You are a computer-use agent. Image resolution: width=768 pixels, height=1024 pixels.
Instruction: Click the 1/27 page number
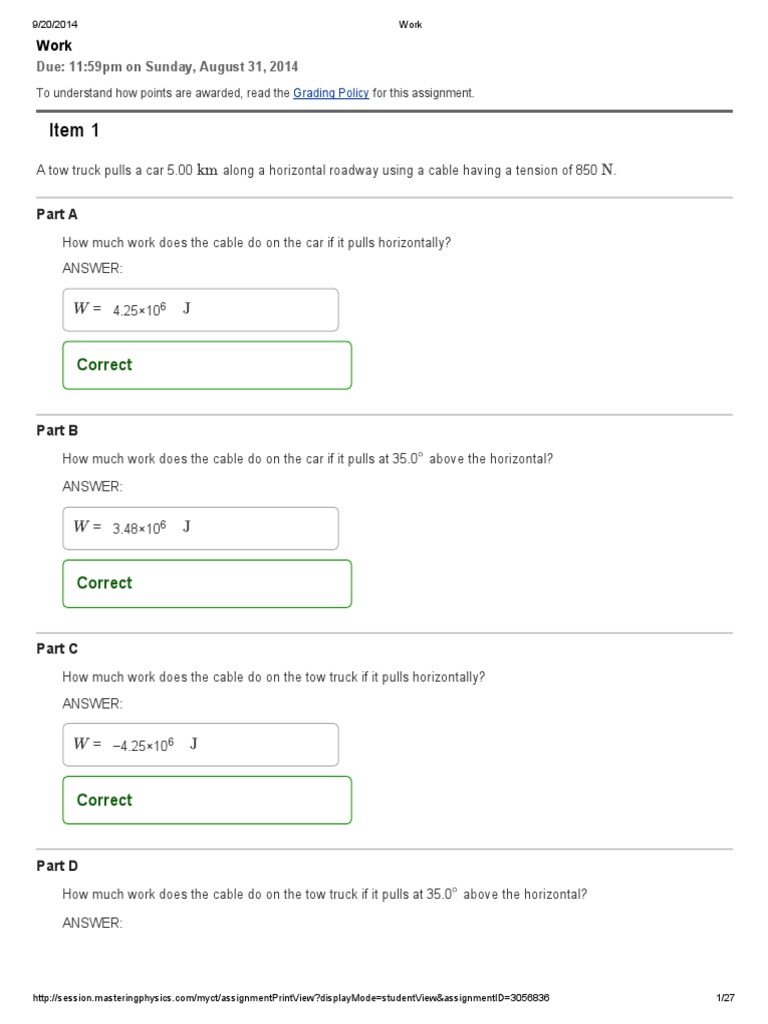tap(725, 998)
